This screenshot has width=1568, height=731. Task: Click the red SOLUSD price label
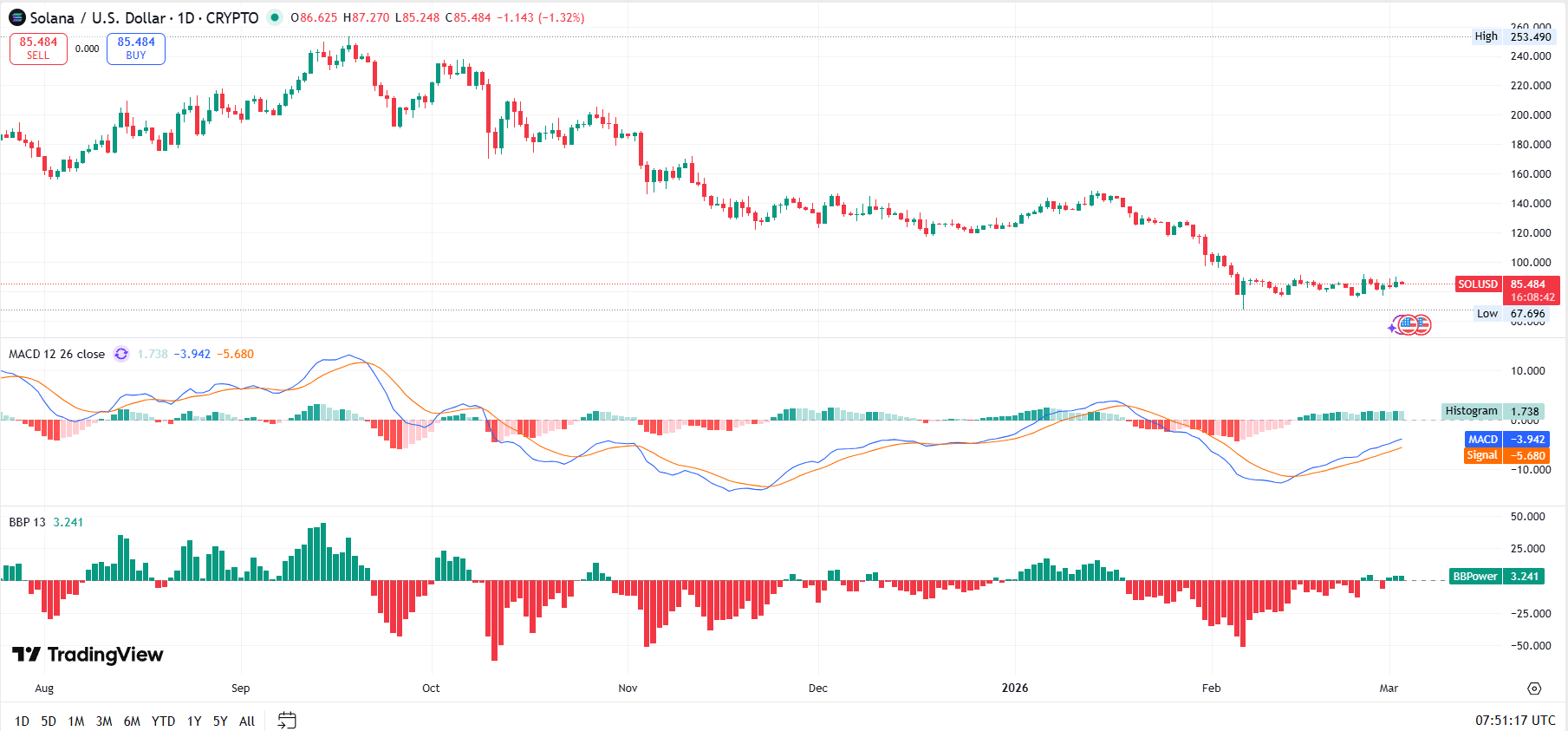pos(1477,284)
